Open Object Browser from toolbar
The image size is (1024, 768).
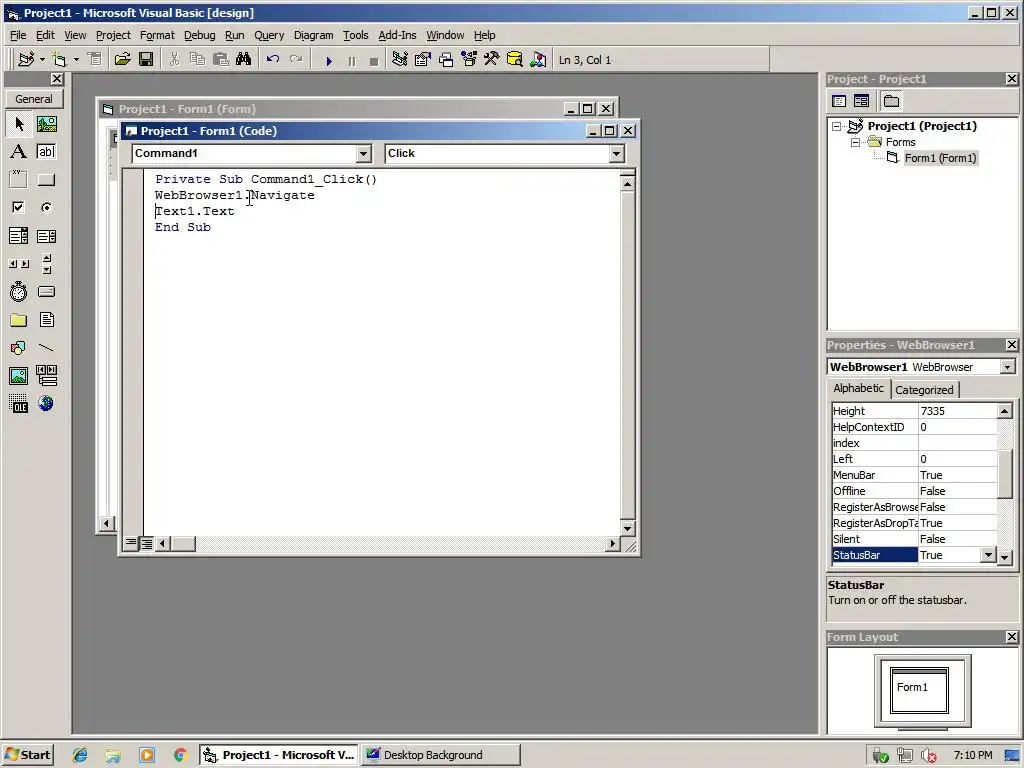coord(469,59)
